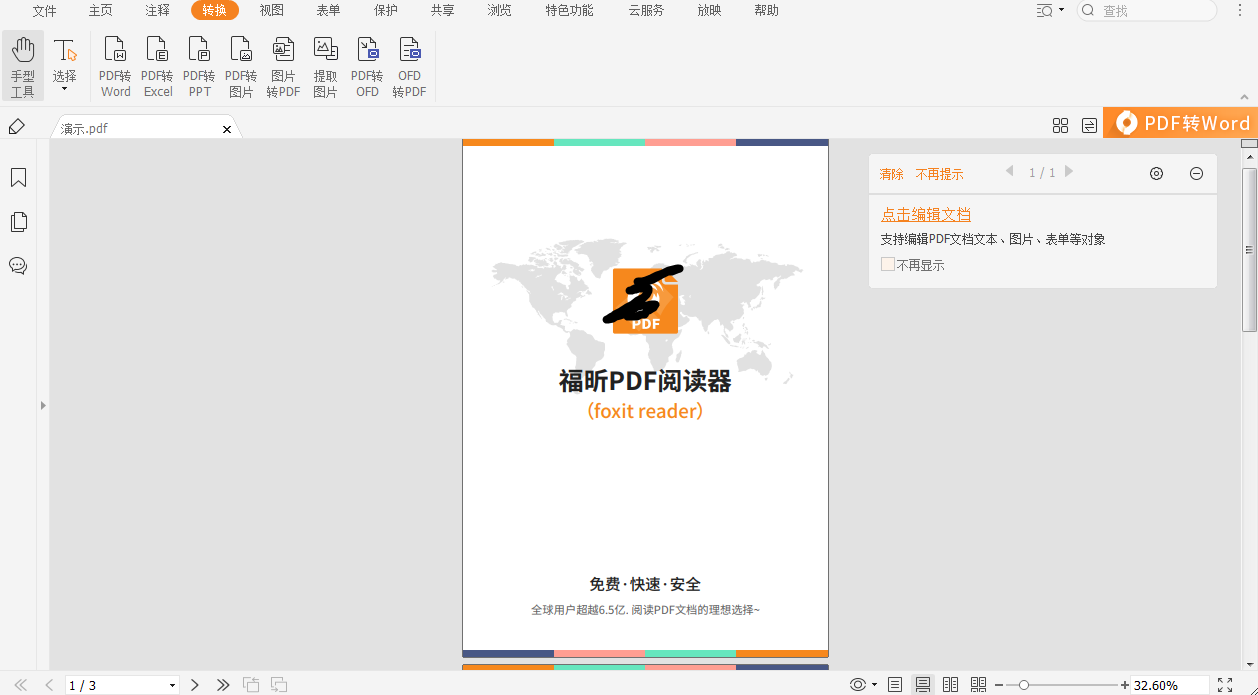Screen dimensions: 1258x695
Task: Go to the first page
Action: tap(20, 685)
